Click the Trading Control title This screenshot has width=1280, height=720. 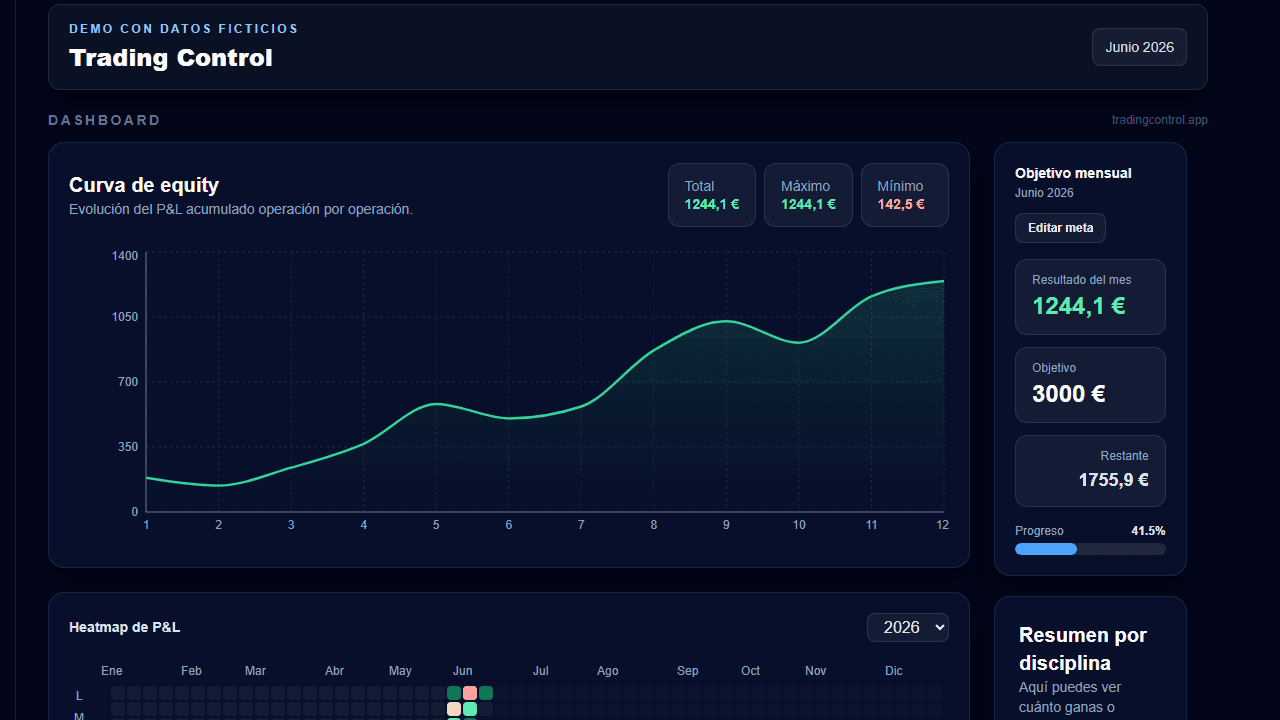(x=171, y=58)
